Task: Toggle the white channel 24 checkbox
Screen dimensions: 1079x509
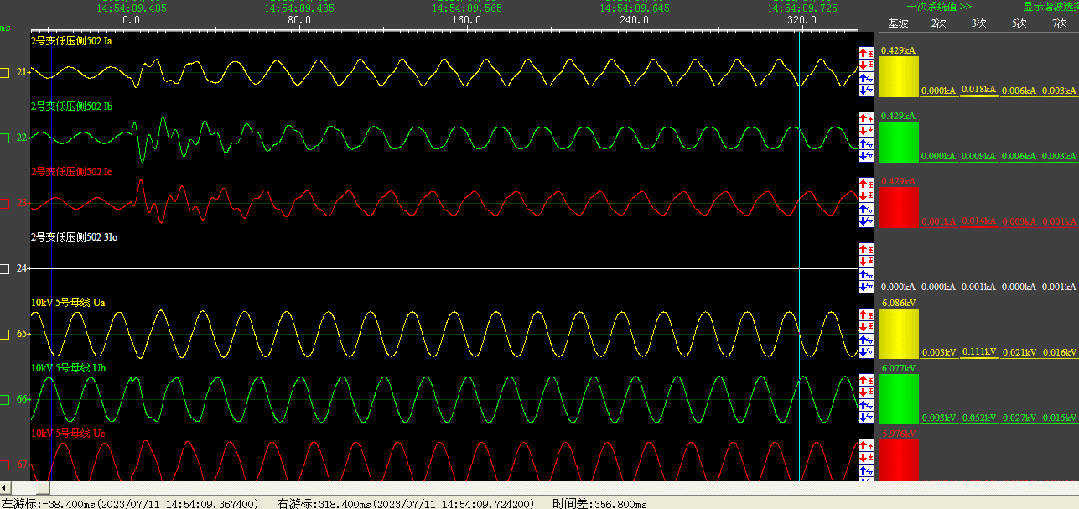Action: [x=5, y=269]
